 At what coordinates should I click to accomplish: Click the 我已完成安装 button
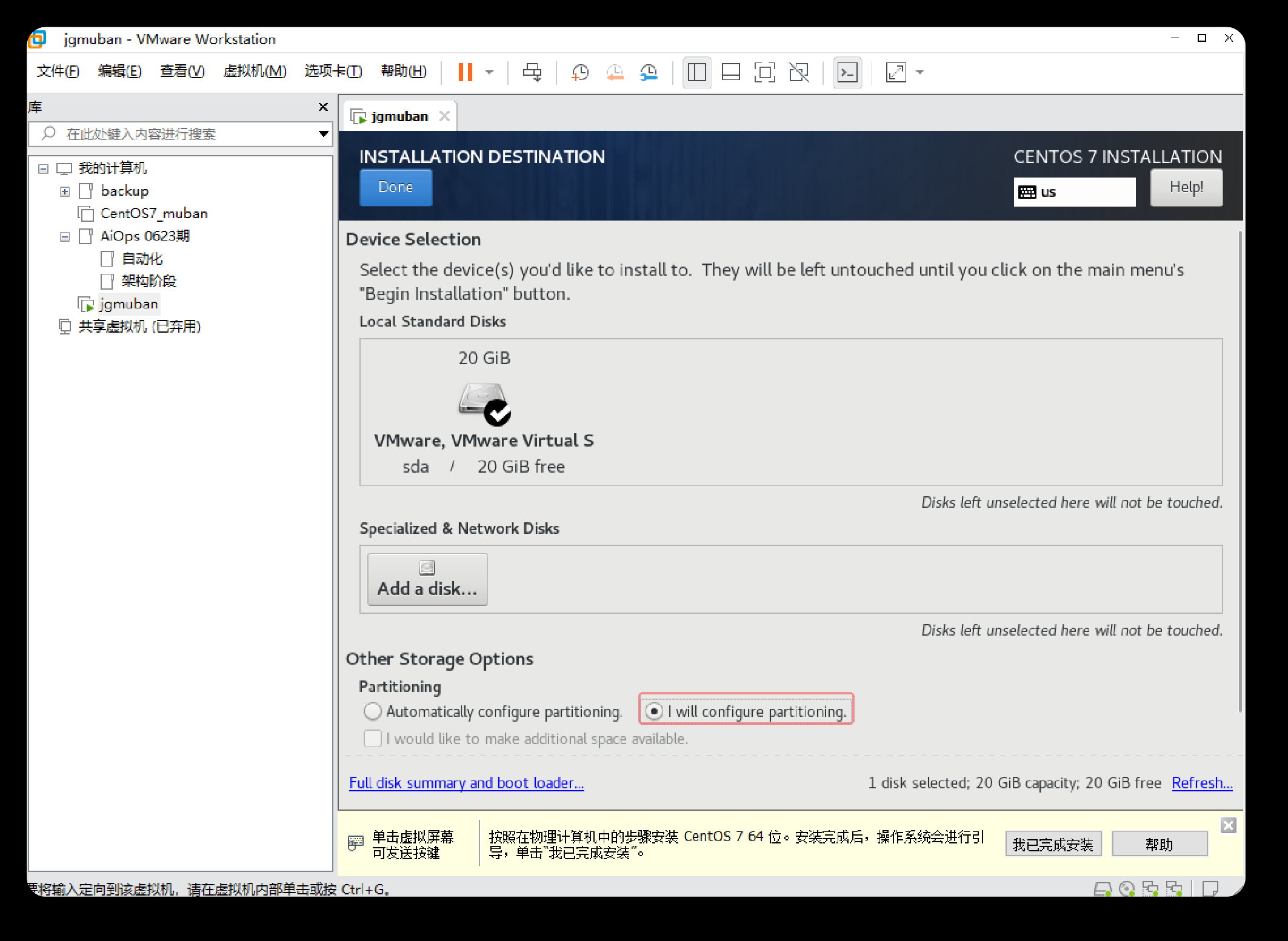(x=1053, y=844)
